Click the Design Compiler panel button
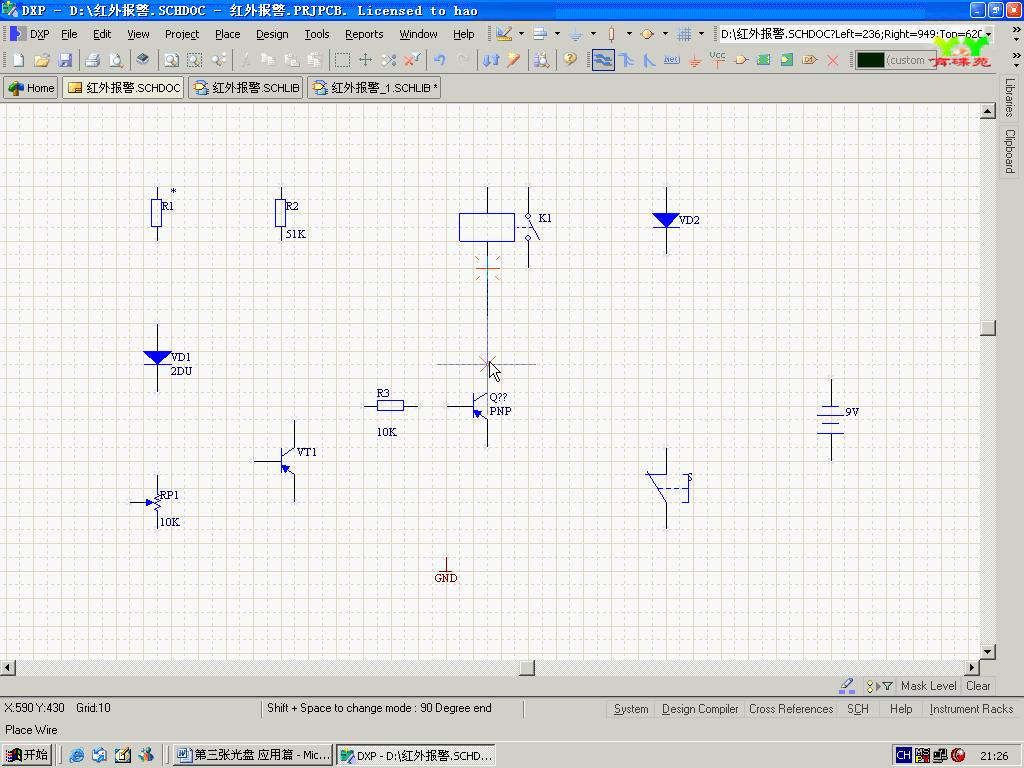Viewport: 1024px width, 768px height. point(699,709)
